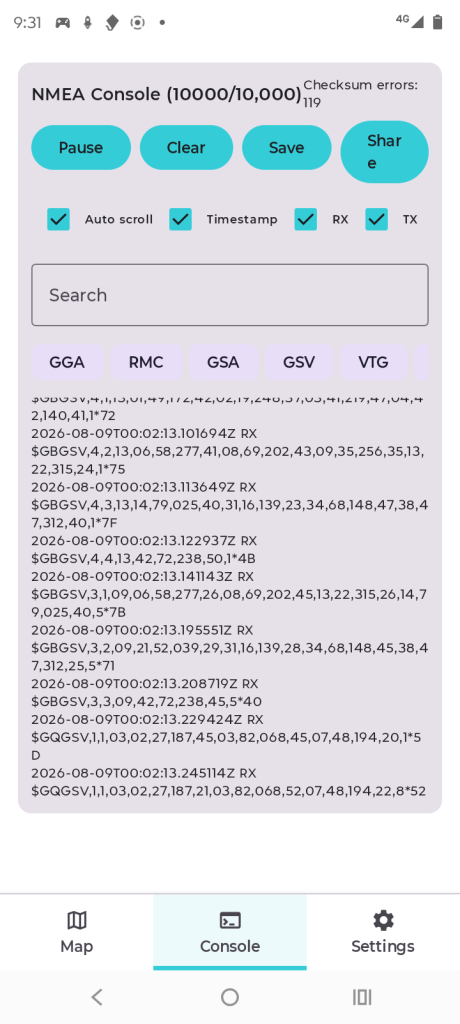
Task: Uncheck the TX checkbox
Action: tap(376, 219)
